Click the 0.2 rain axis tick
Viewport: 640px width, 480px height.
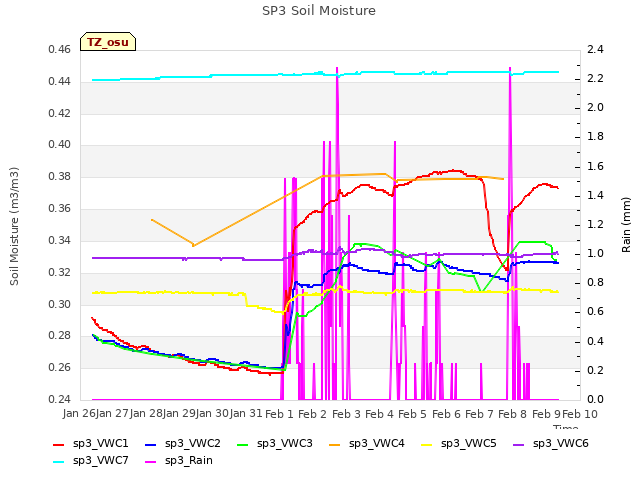[x=596, y=371]
